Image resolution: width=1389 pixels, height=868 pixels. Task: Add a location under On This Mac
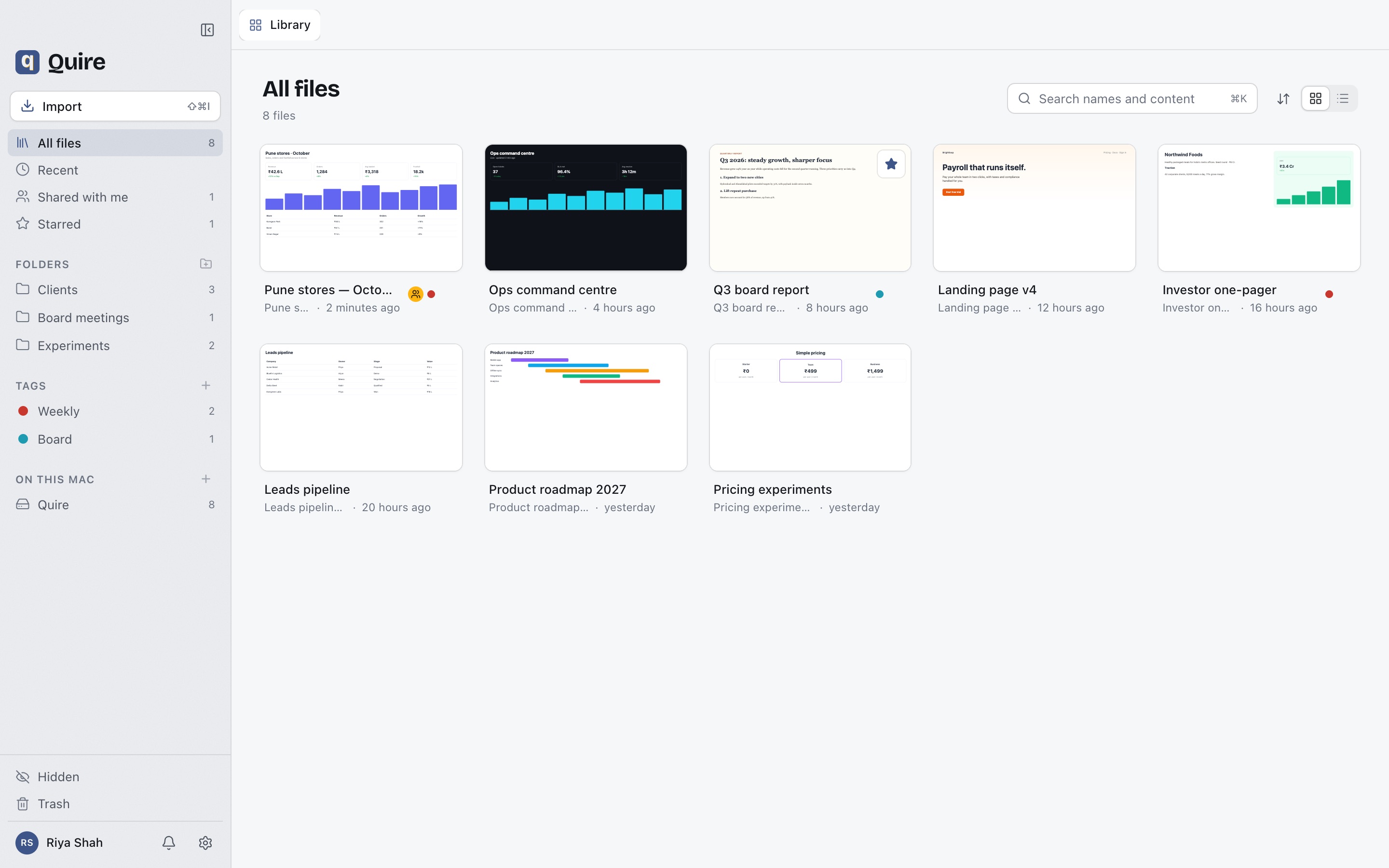(x=206, y=479)
